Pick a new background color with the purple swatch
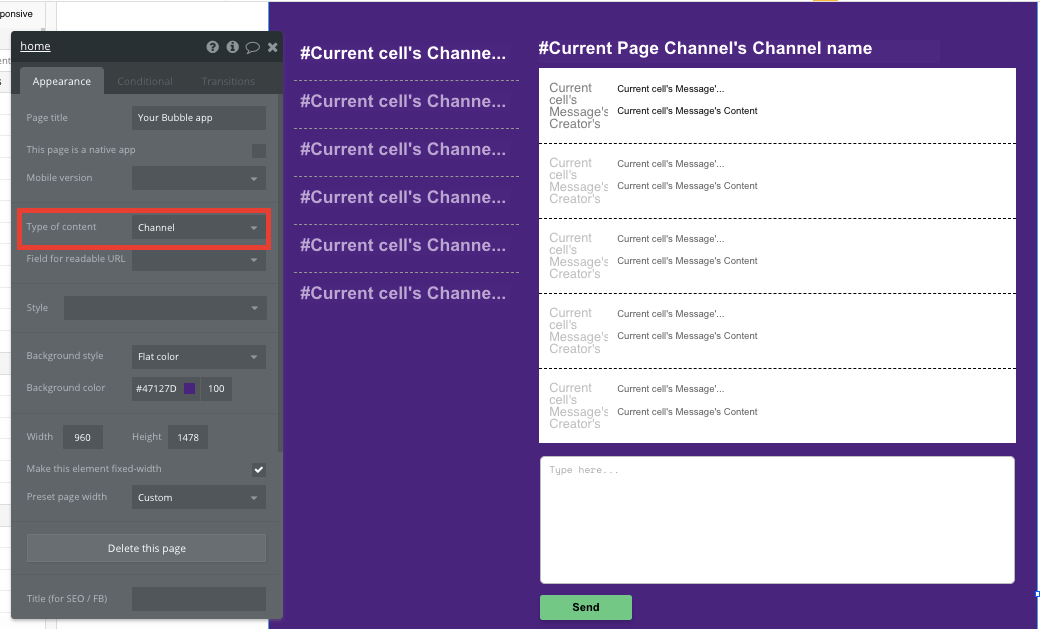Image resolution: width=1040 pixels, height=629 pixels. point(189,387)
